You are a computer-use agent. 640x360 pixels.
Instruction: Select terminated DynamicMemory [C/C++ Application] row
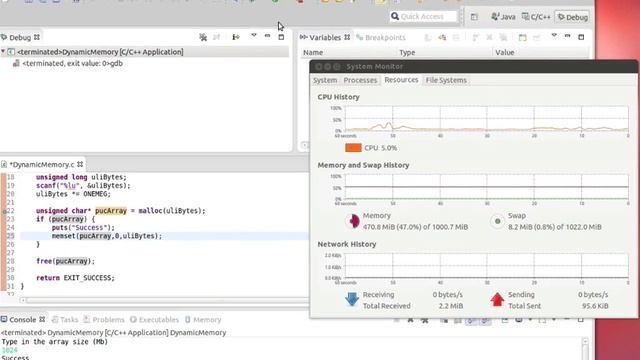coord(144,52)
